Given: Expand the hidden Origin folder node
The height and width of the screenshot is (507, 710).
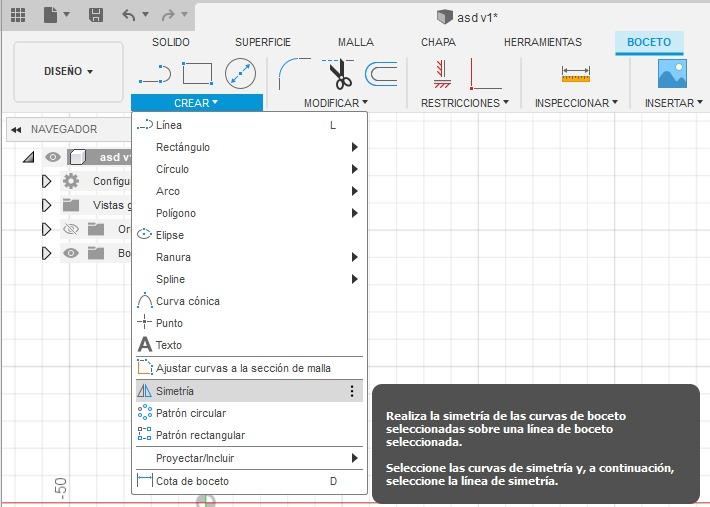Looking at the screenshot, I should pos(46,229).
